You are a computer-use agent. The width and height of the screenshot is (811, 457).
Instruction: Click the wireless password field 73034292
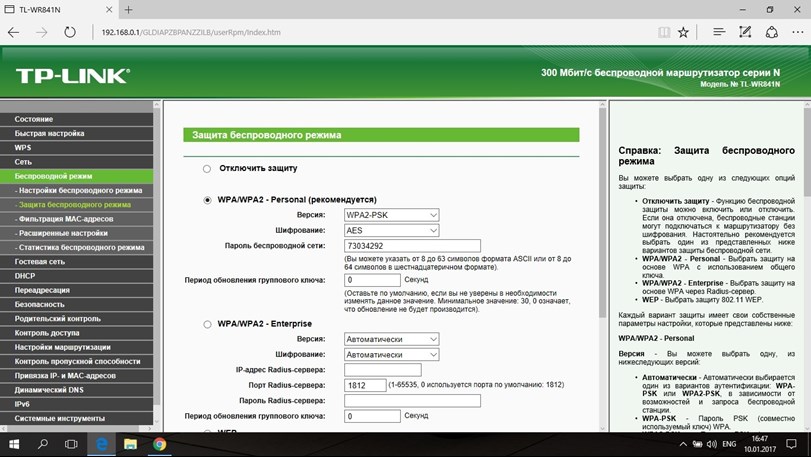click(412, 246)
